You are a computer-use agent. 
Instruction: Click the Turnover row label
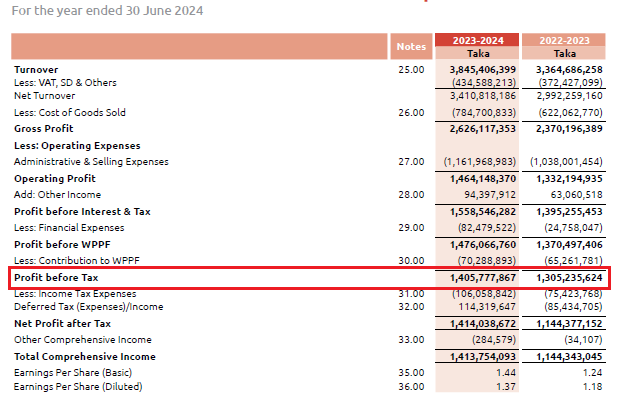point(36,69)
